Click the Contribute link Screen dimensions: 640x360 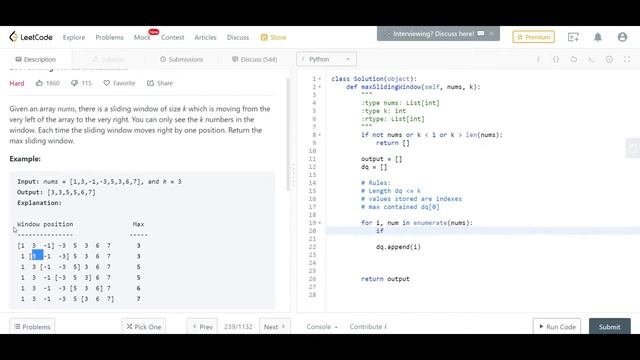tap(368, 327)
